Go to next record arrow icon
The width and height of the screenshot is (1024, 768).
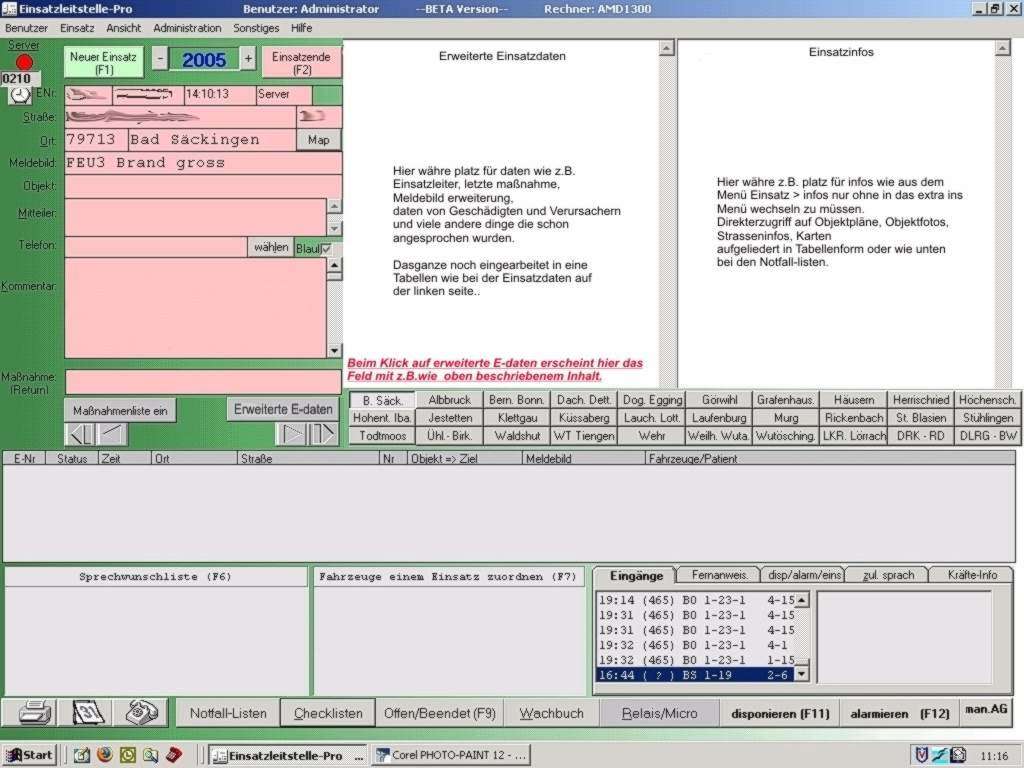point(291,434)
